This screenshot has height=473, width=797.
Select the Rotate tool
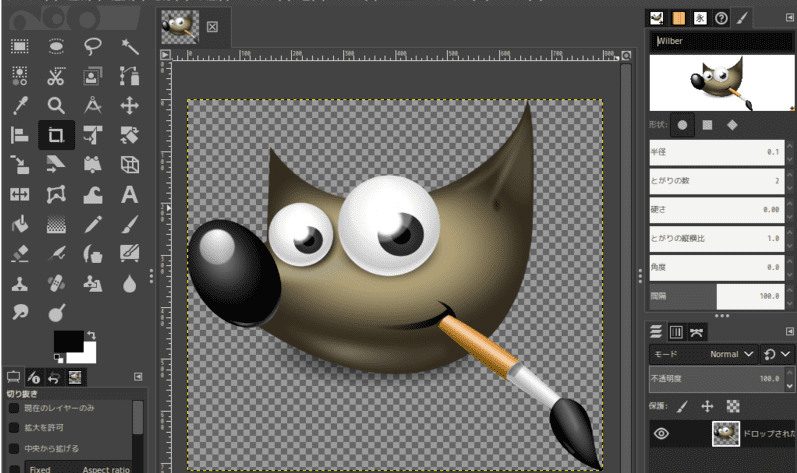(x=130, y=135)
